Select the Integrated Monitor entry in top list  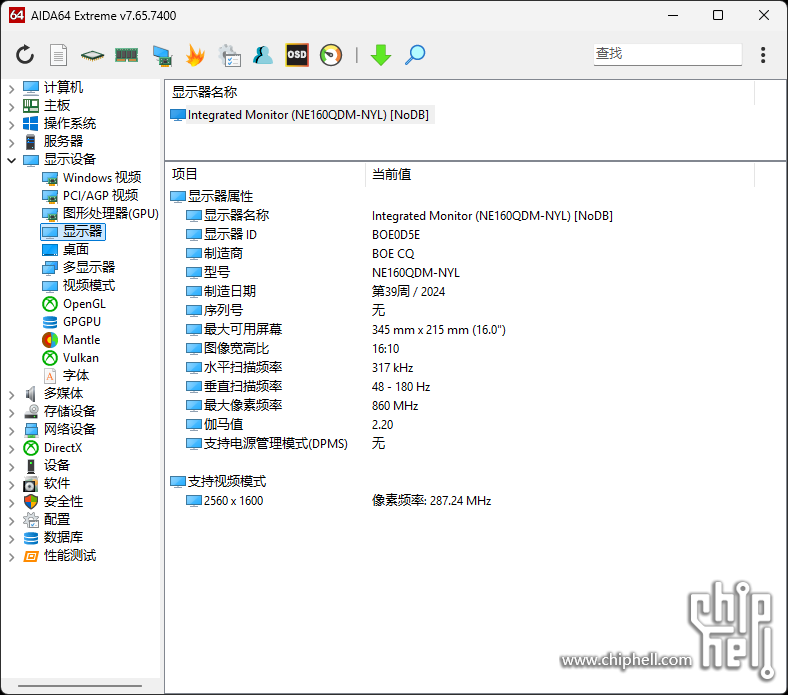[x=302, y=115]
